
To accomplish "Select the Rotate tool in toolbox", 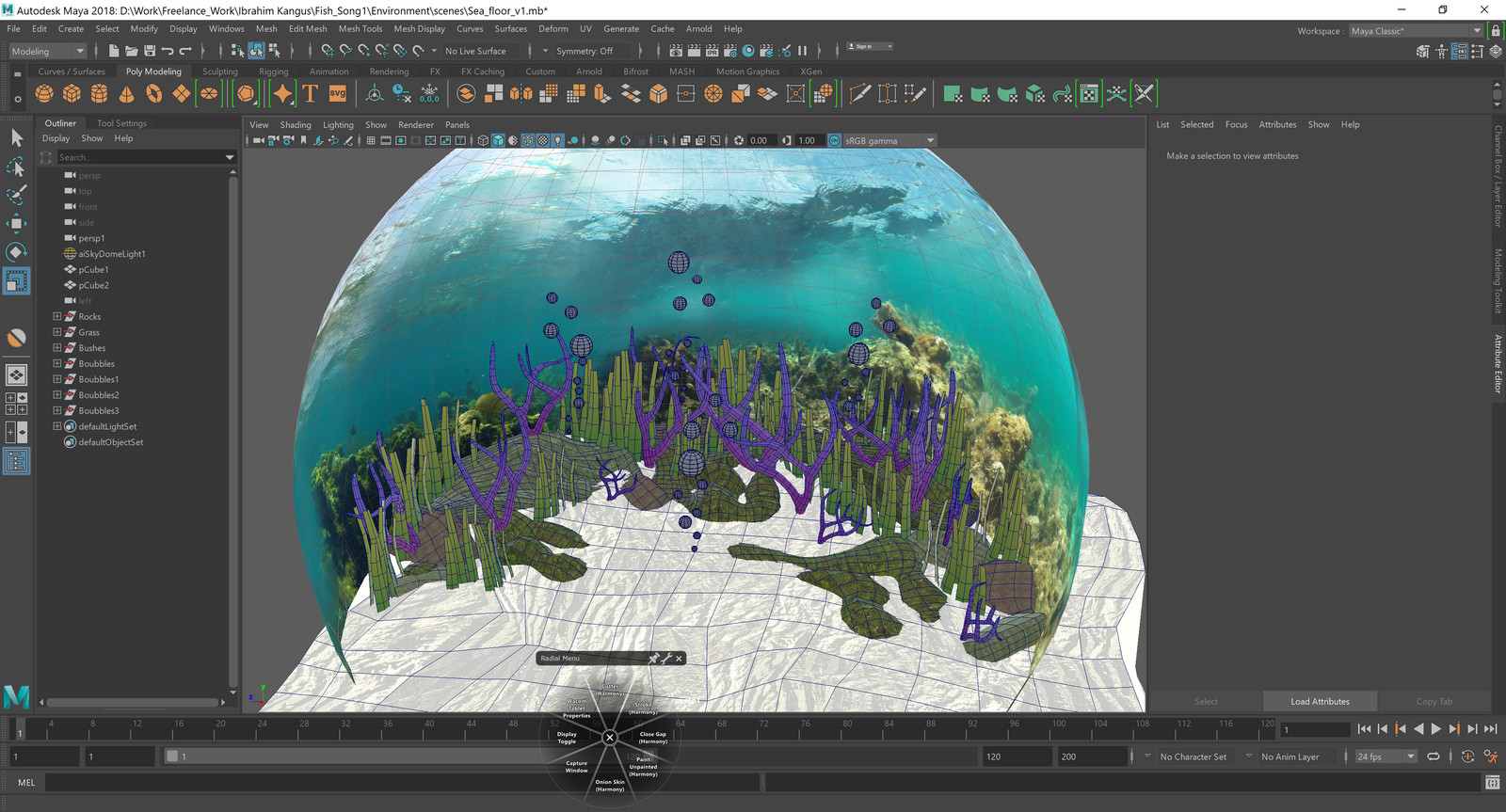I will point(16,251).
